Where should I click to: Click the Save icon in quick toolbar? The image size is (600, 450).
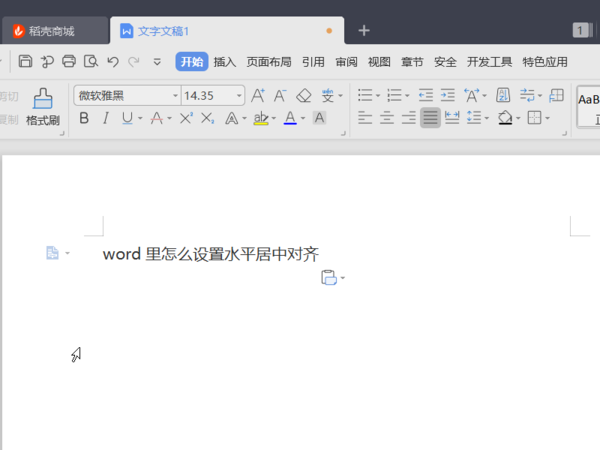pos(25,61)
